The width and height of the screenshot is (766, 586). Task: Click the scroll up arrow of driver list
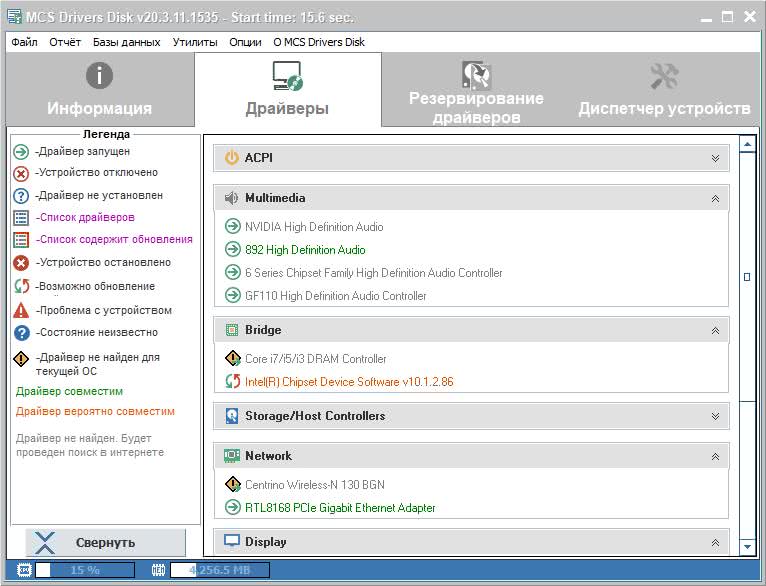pos(747,144)
